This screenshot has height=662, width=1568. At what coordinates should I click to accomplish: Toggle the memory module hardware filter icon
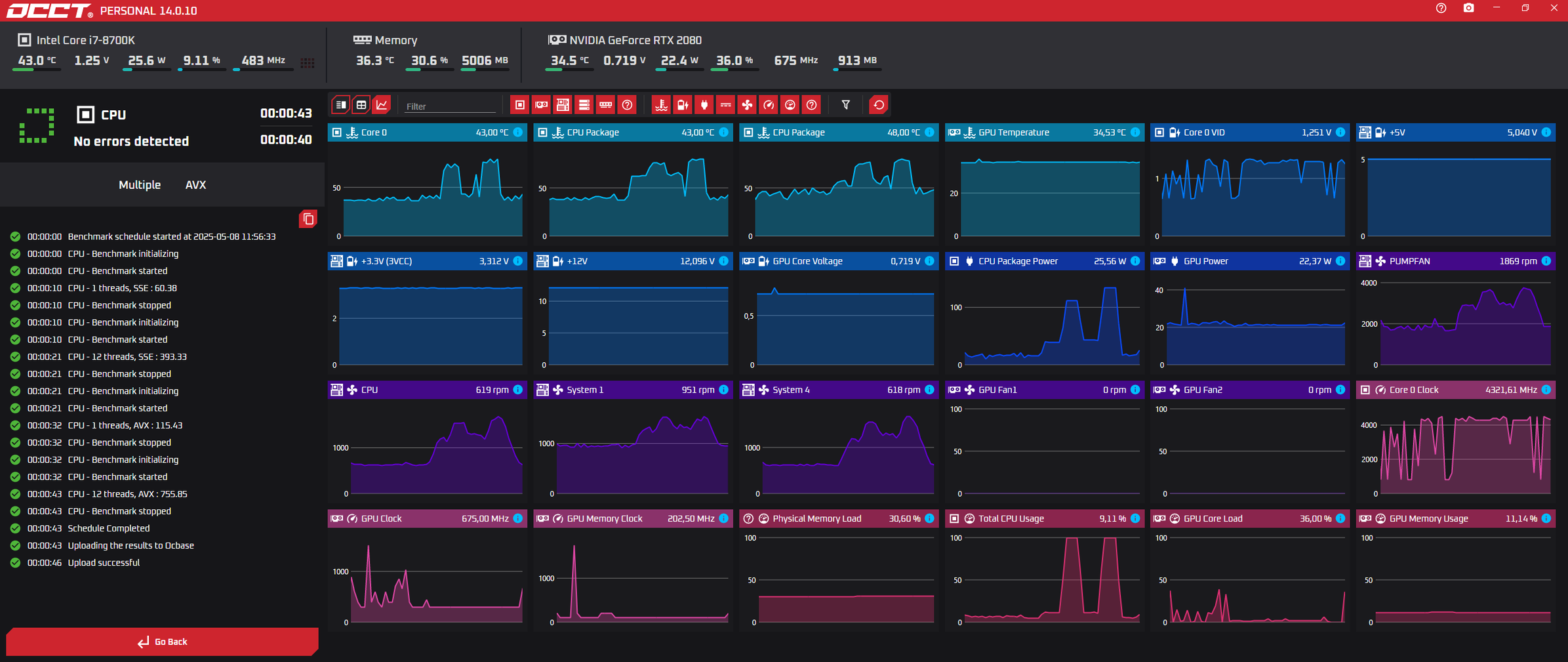point(606,105)
